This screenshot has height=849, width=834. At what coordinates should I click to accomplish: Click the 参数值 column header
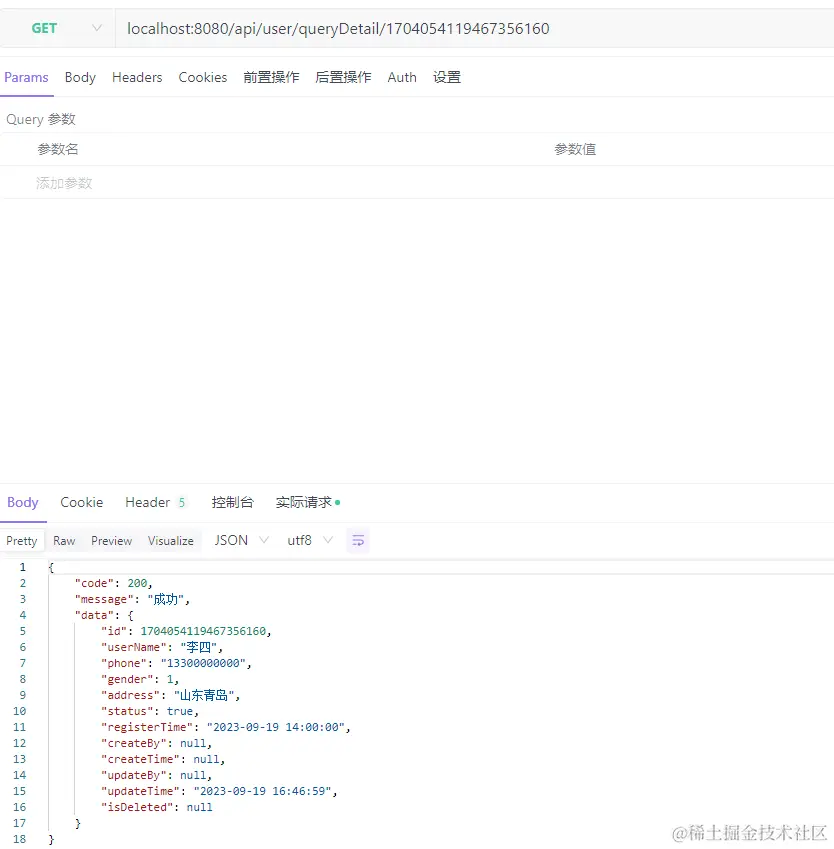pos(575,149)
